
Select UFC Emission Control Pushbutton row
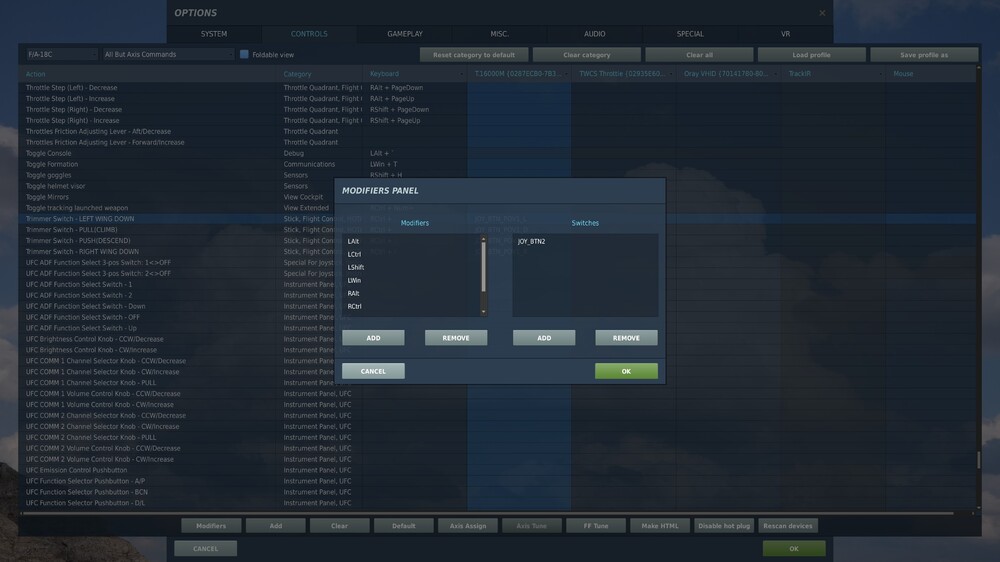pyautogui.click(x=497, y=470)
